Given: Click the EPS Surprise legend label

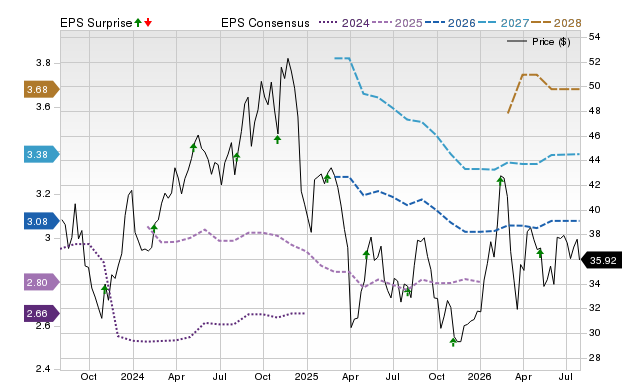Looking at the screenshot, I should (x=96, y=23).
